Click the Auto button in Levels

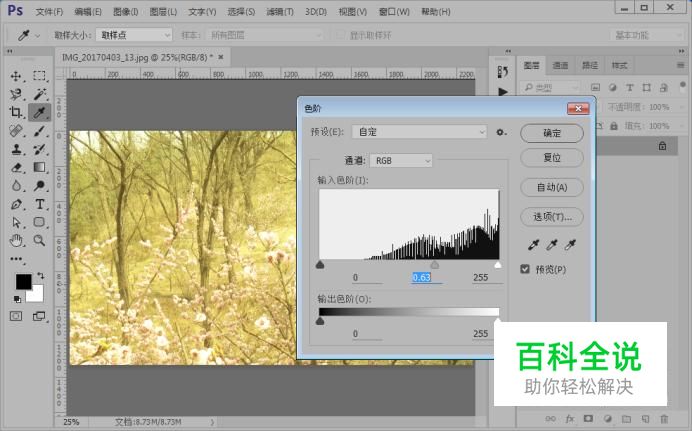552,187
